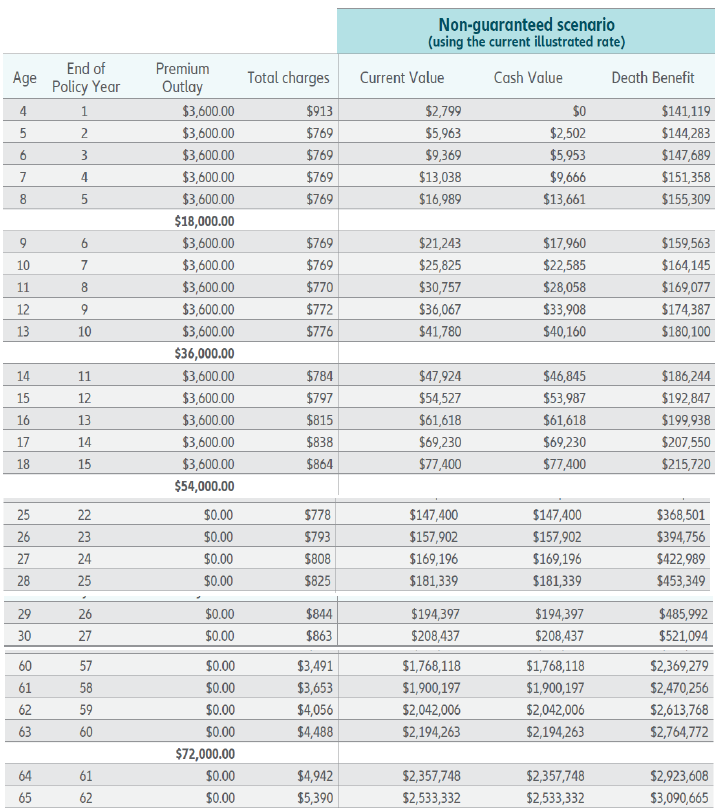Select death benefit $141,119 cell

(x=686, y=111)
